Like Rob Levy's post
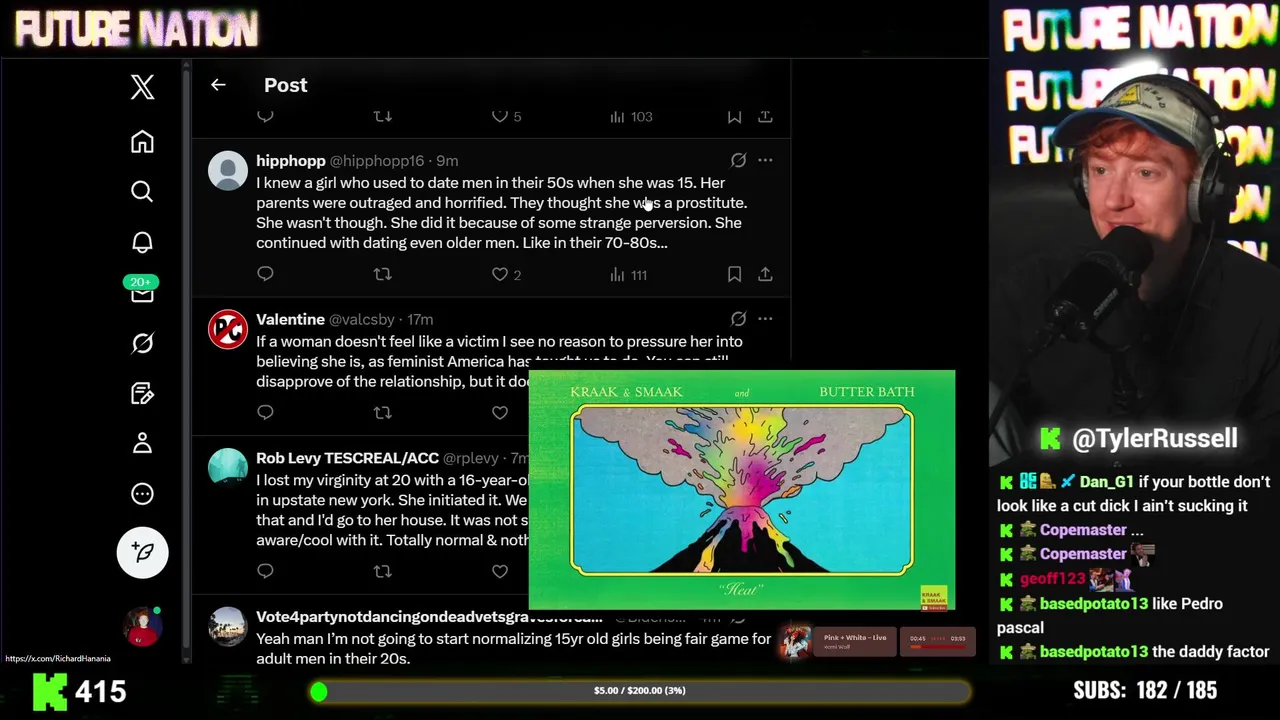Screen dimensions: 1280x720 (500, 571)
